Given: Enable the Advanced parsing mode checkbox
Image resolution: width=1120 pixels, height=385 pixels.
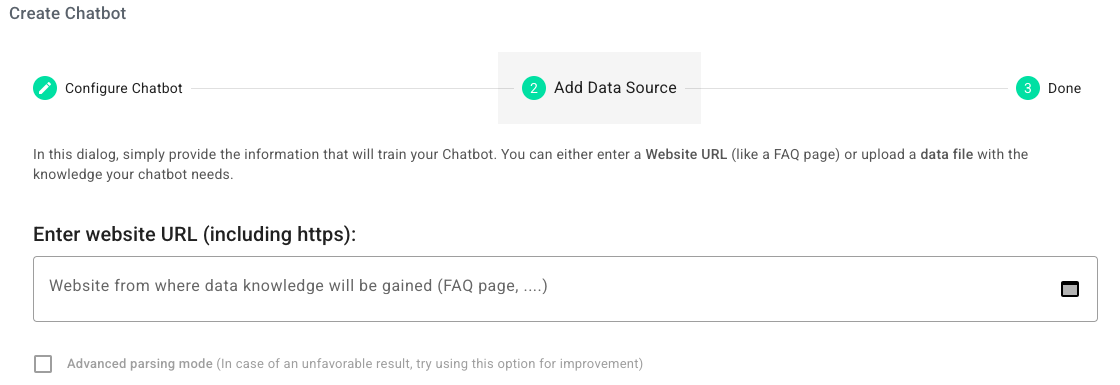Looking at the screenshot, I should [43, 364].
